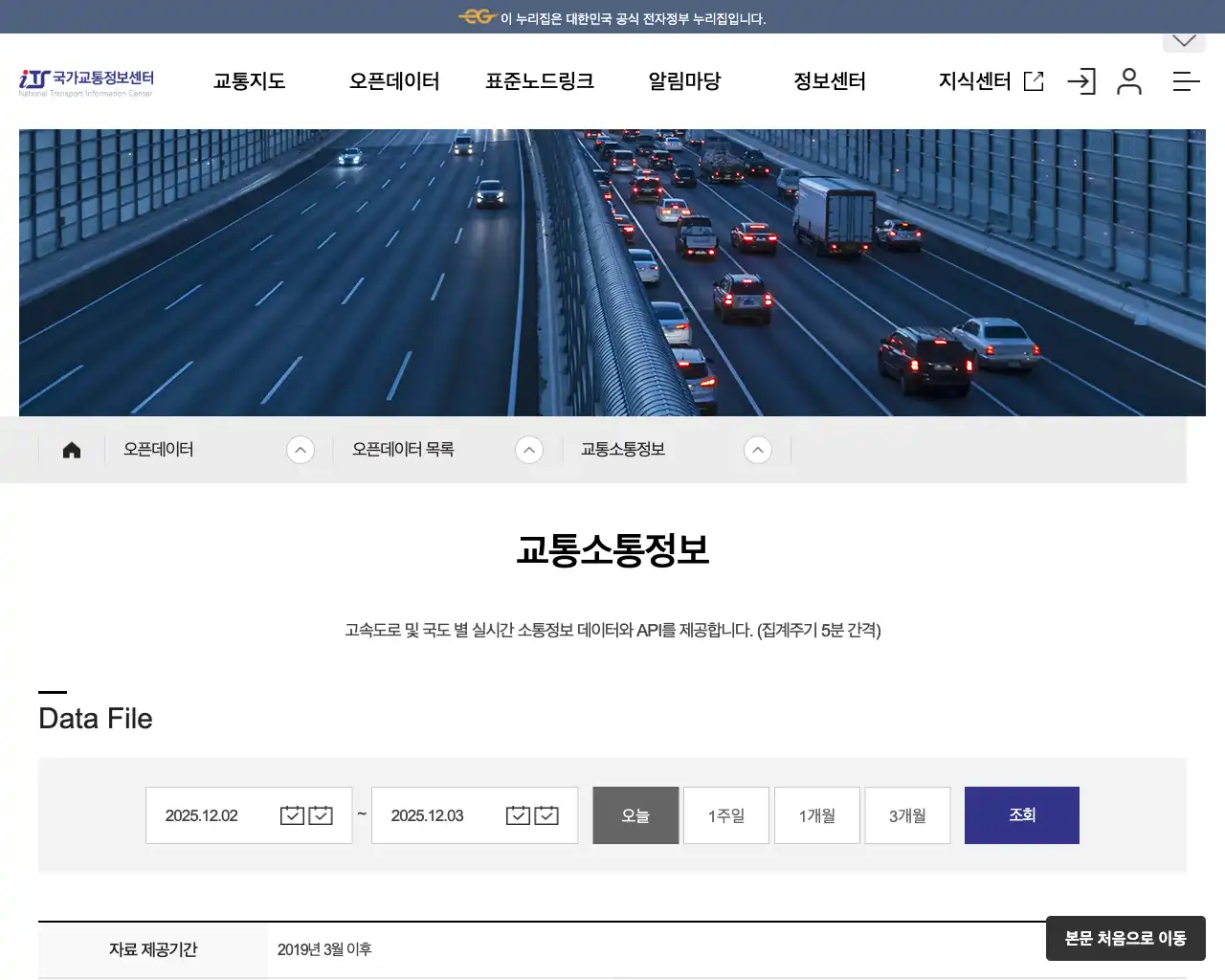Click the e-government banner logo
This screenshot has height=980, width=1225.
point(476,16)
